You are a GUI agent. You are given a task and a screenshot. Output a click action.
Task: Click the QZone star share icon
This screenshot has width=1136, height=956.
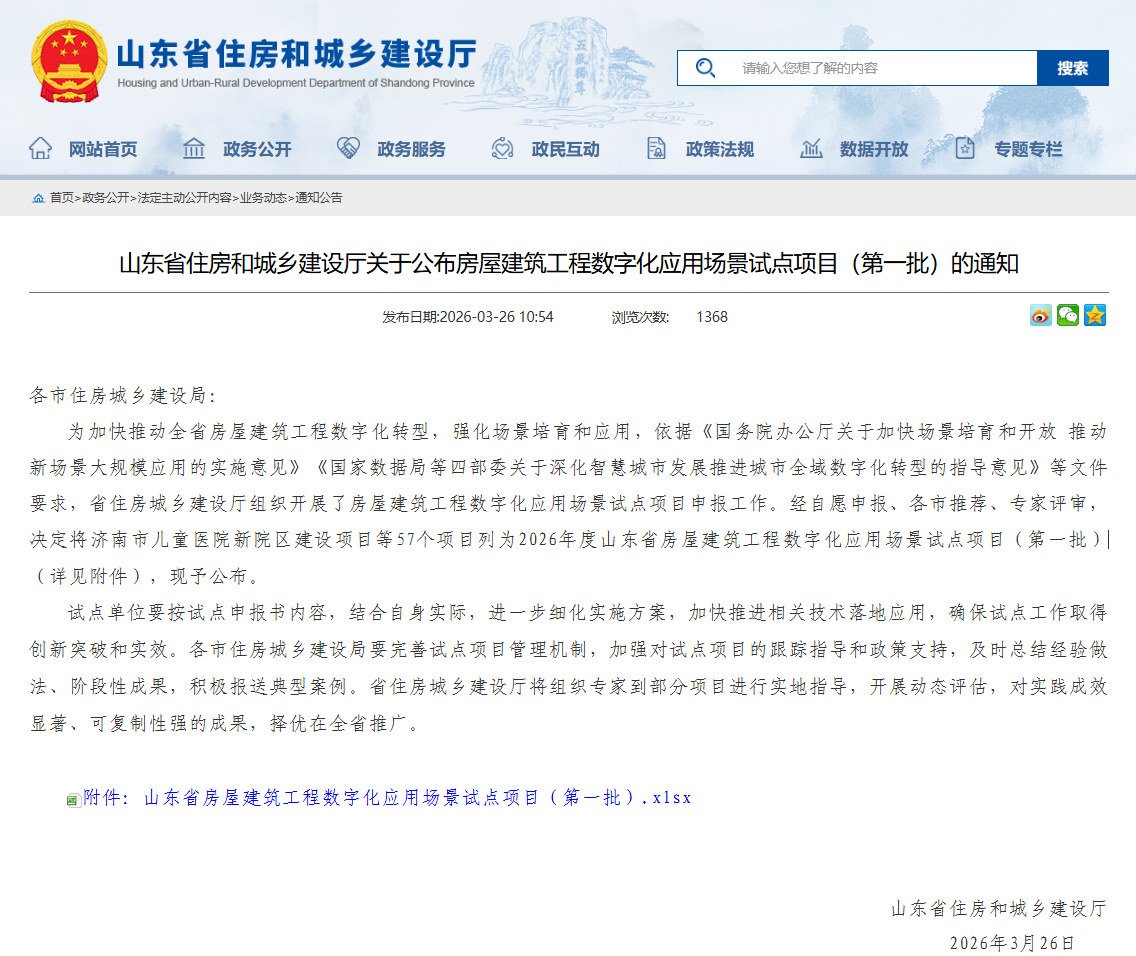coord(1096,315)
